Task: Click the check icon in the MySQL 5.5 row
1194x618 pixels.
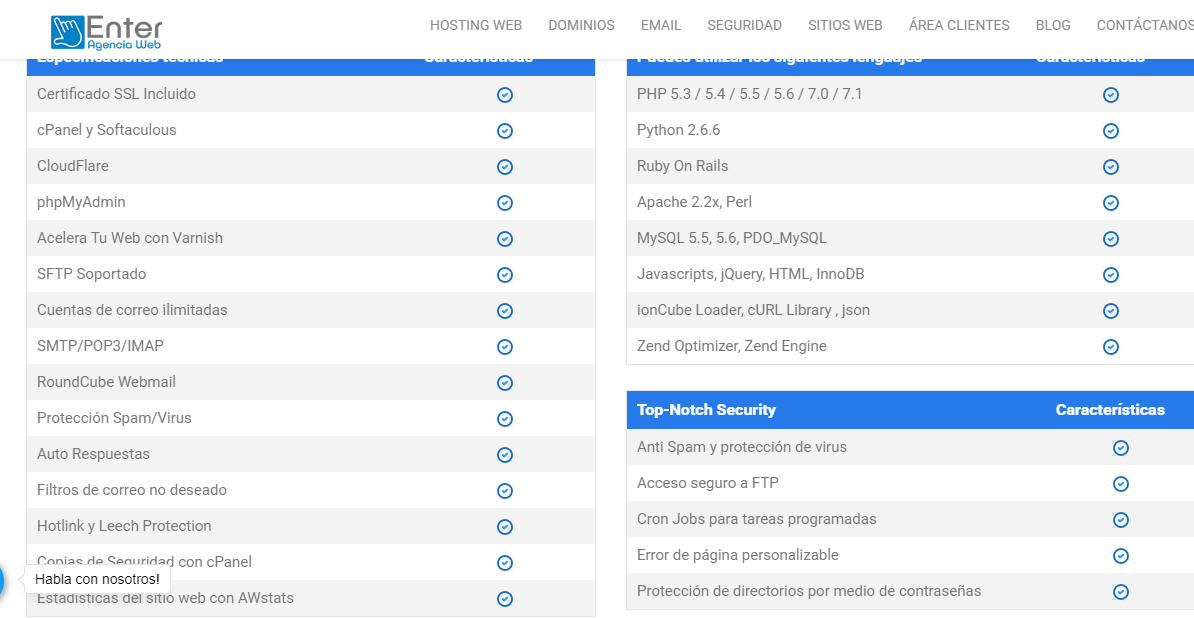Action: (x=1111, y=239)
